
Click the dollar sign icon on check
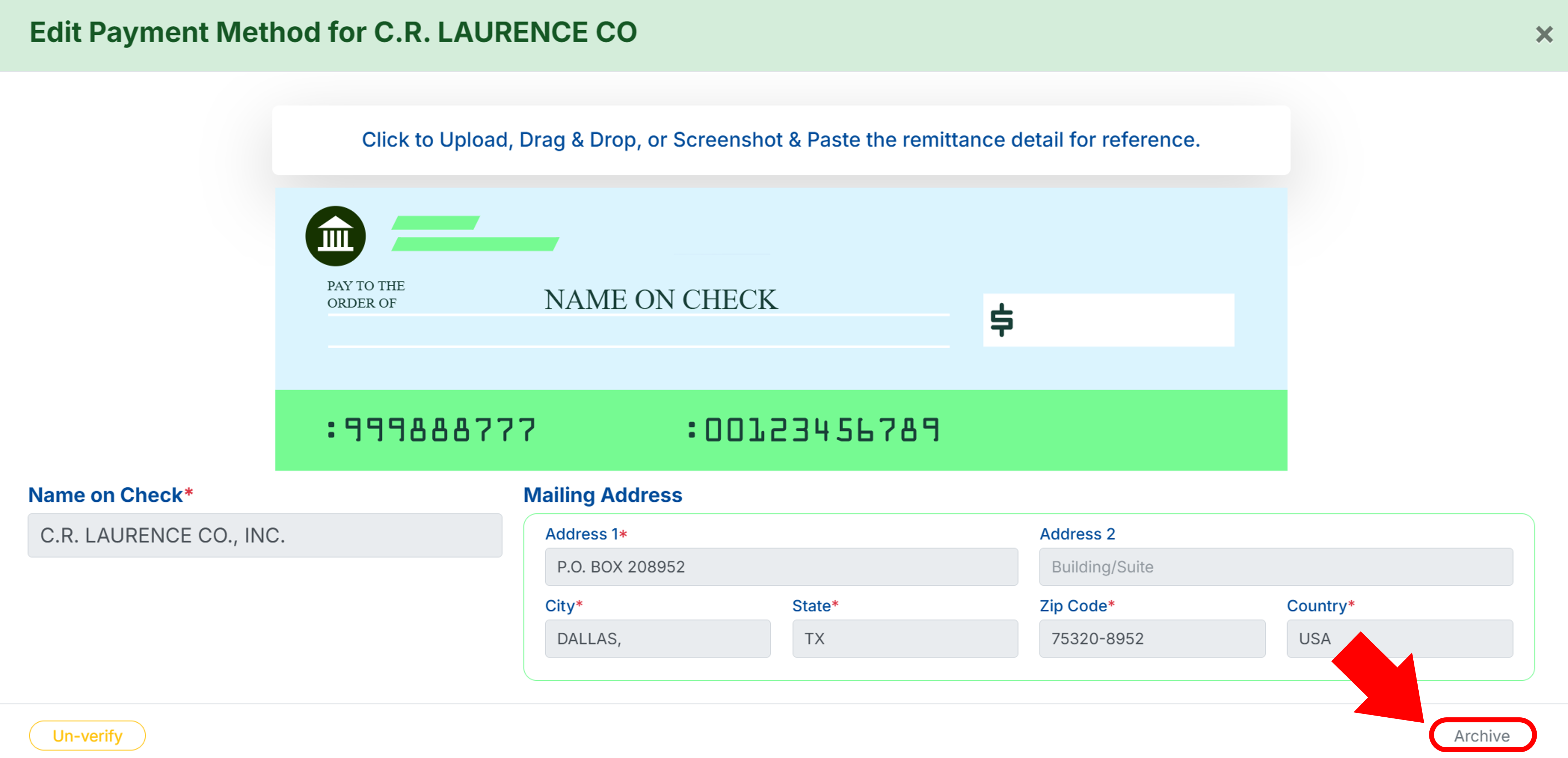coord(1001,320)
